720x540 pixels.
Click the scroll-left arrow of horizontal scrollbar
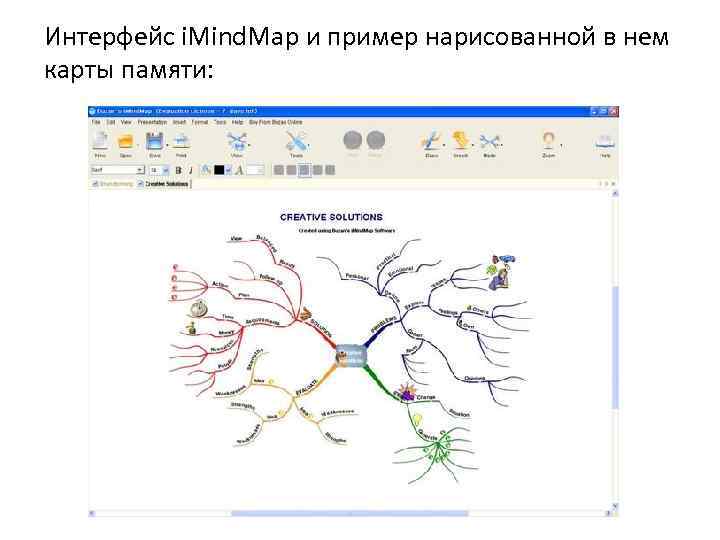(x=92, y=513)
